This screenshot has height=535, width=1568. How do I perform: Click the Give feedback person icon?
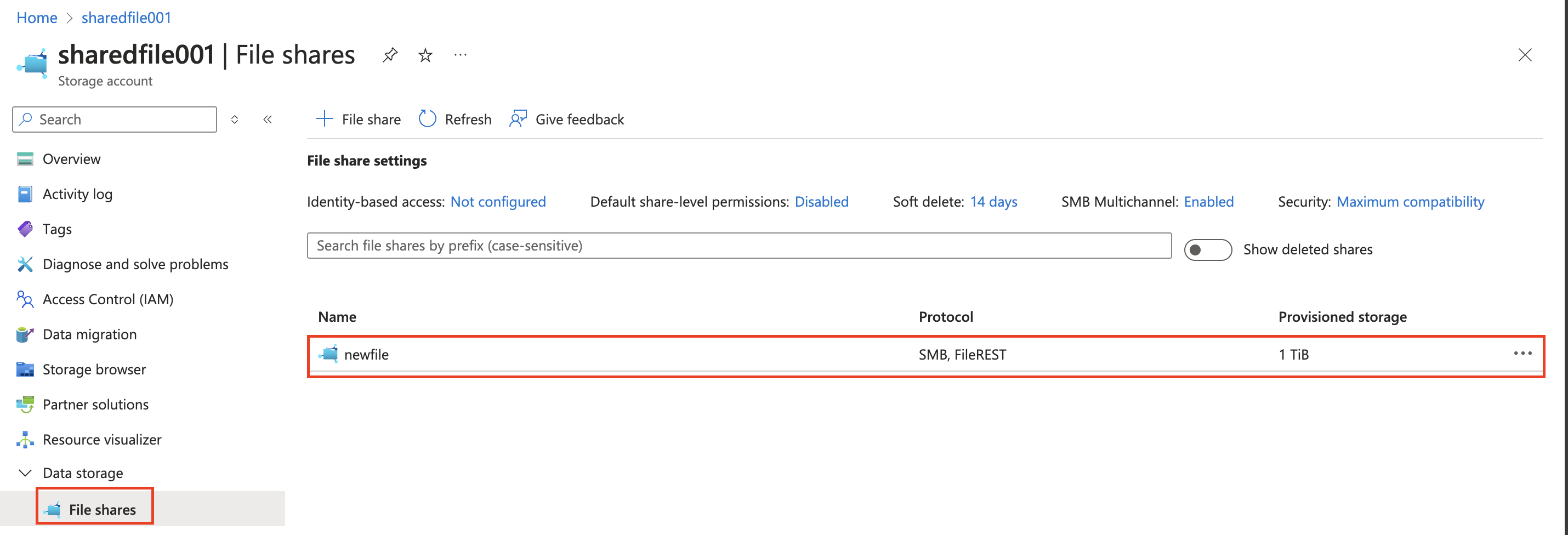click(518, 119)
